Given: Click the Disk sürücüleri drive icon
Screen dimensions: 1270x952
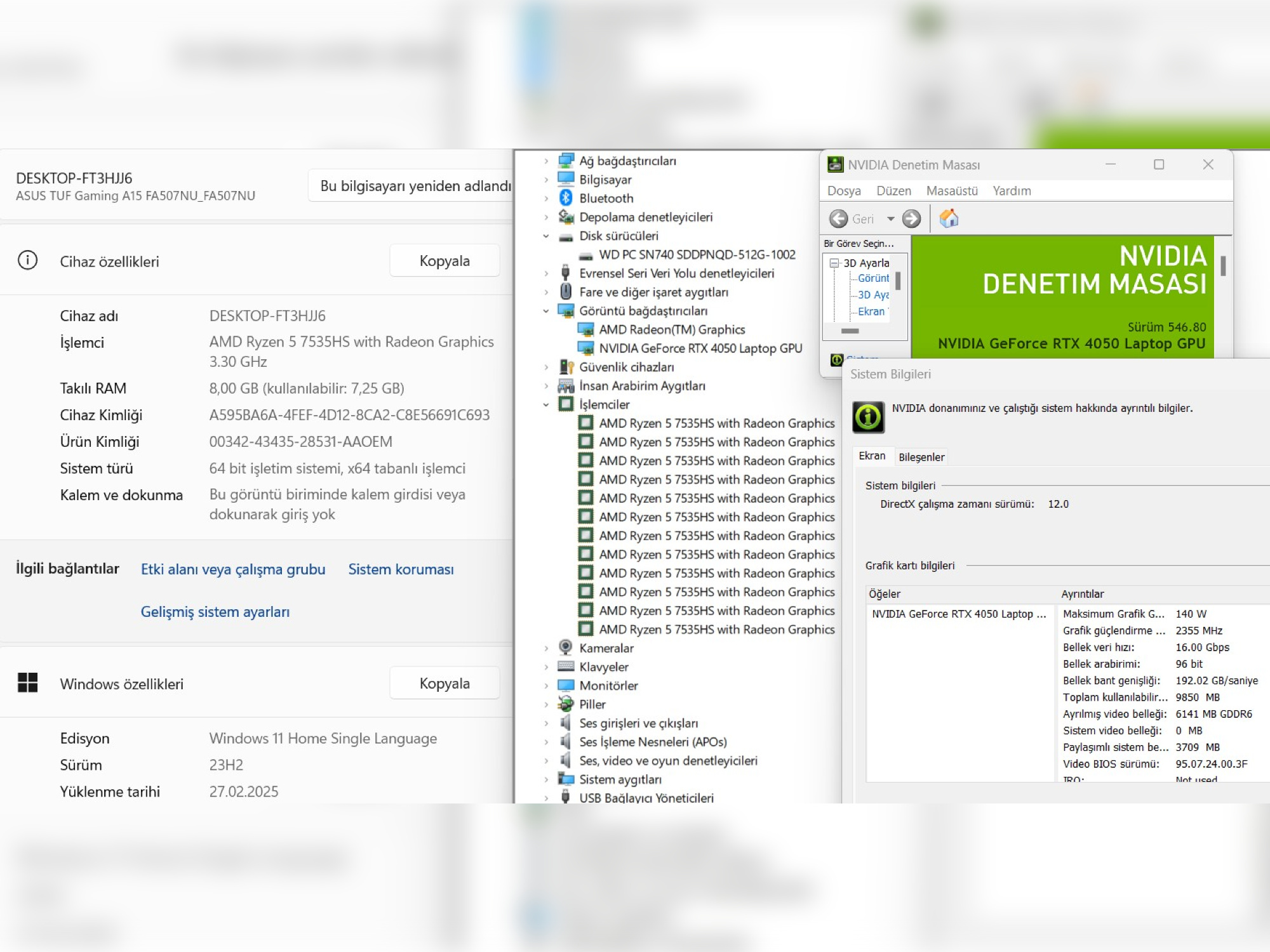Looking at the screenshot, I should coord(566,236).
